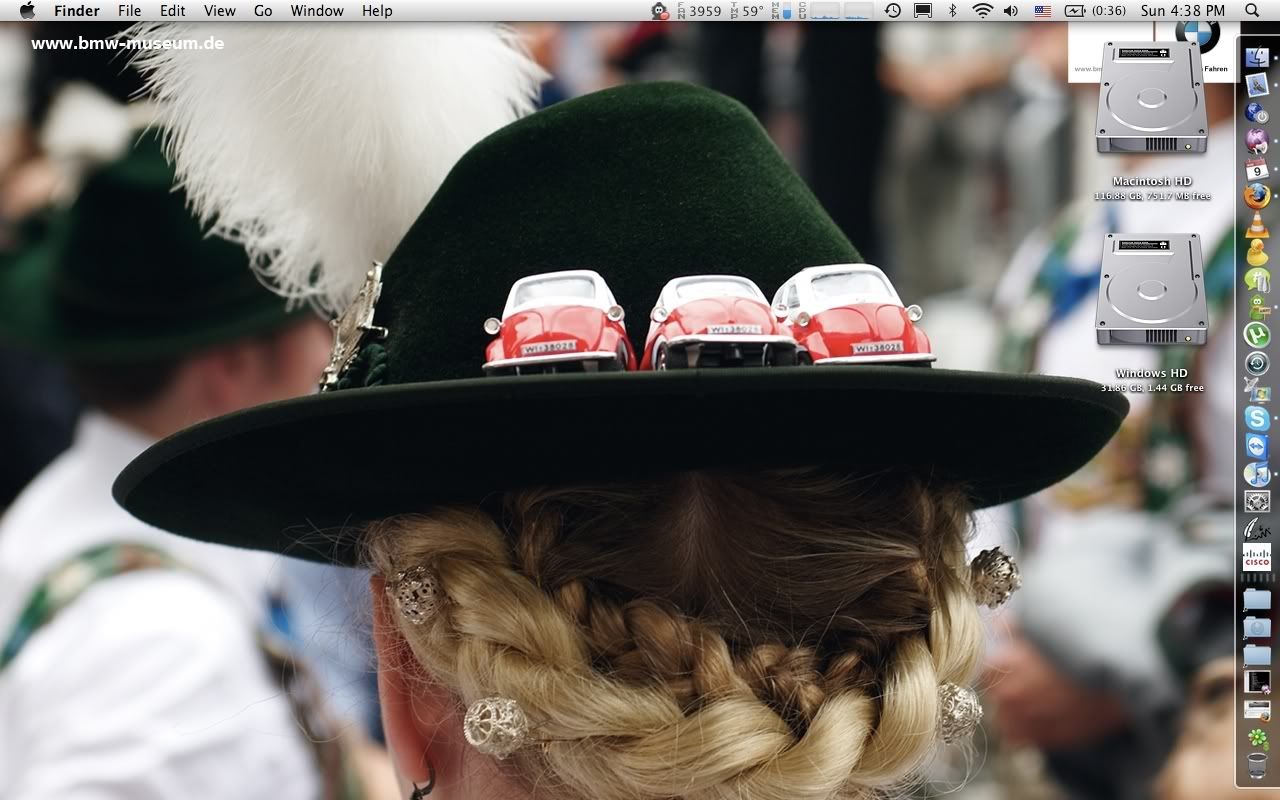Screen dimensions: 1280x800
Task: Open Mail stamp icon in Dock
Action: click(x=1257, y=85)
